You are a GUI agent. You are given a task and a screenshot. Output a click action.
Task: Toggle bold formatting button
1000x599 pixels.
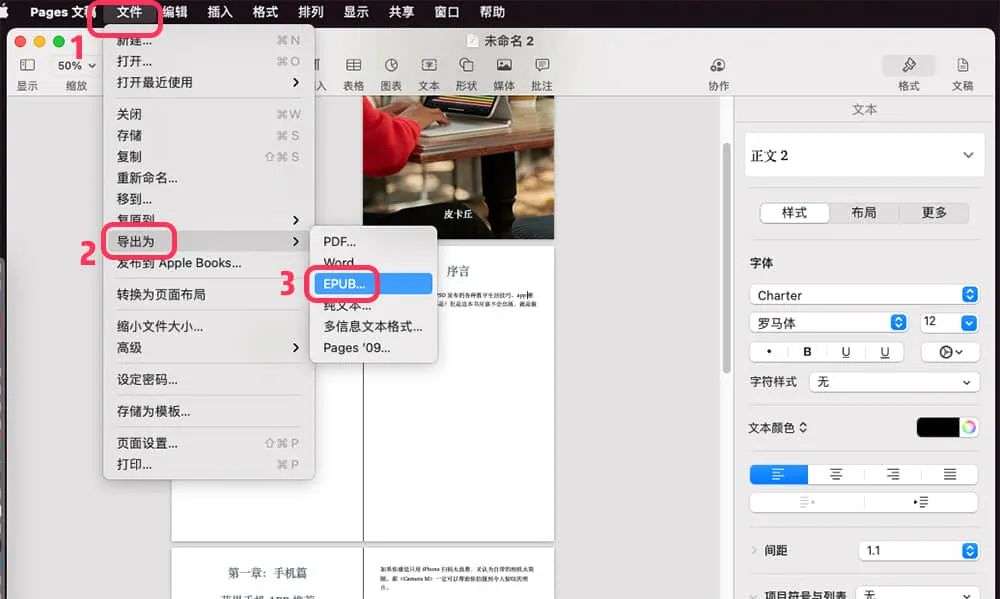807,352
